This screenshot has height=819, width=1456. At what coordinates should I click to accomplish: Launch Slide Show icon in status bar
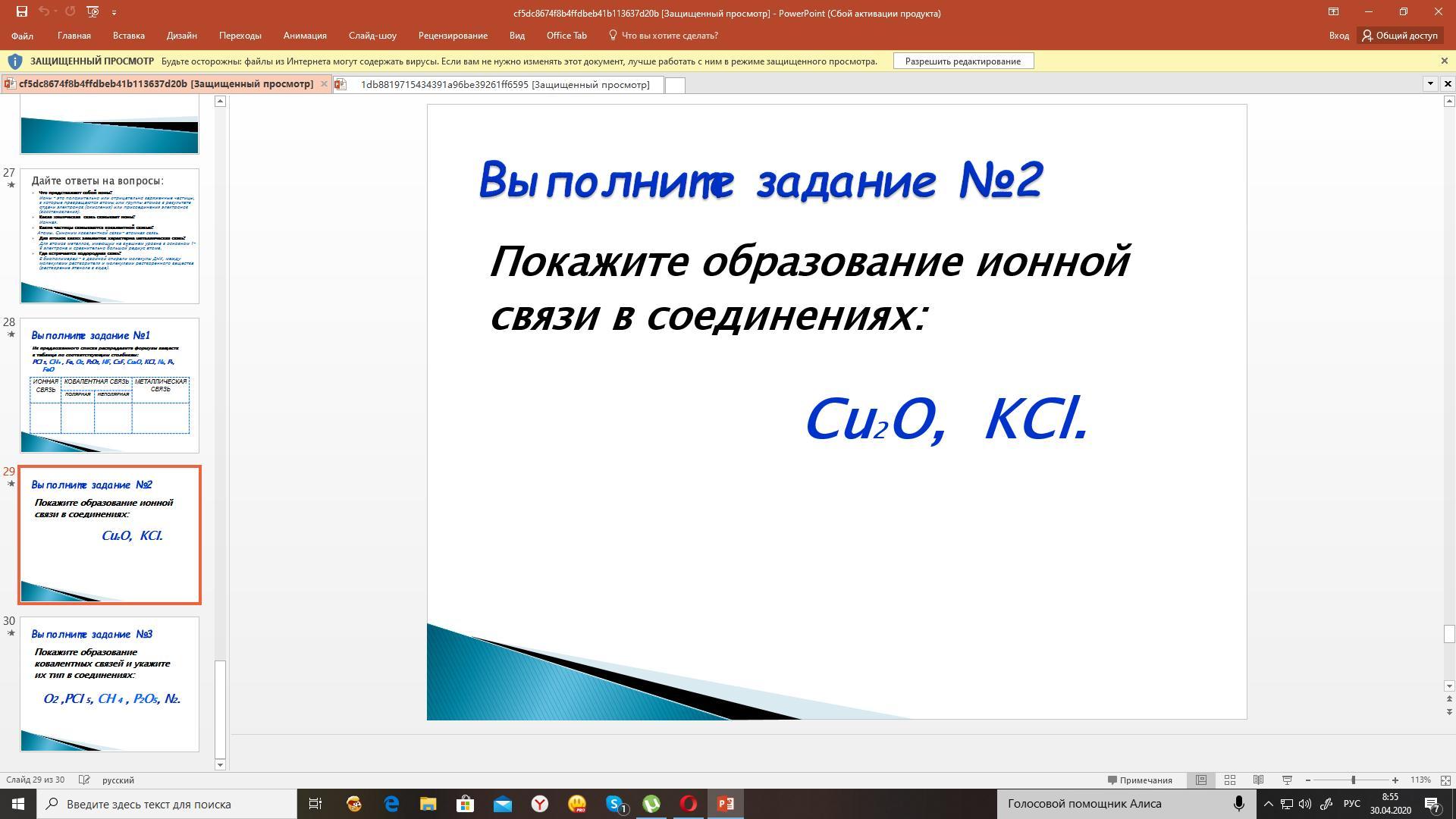click(x=1287, y=780)
